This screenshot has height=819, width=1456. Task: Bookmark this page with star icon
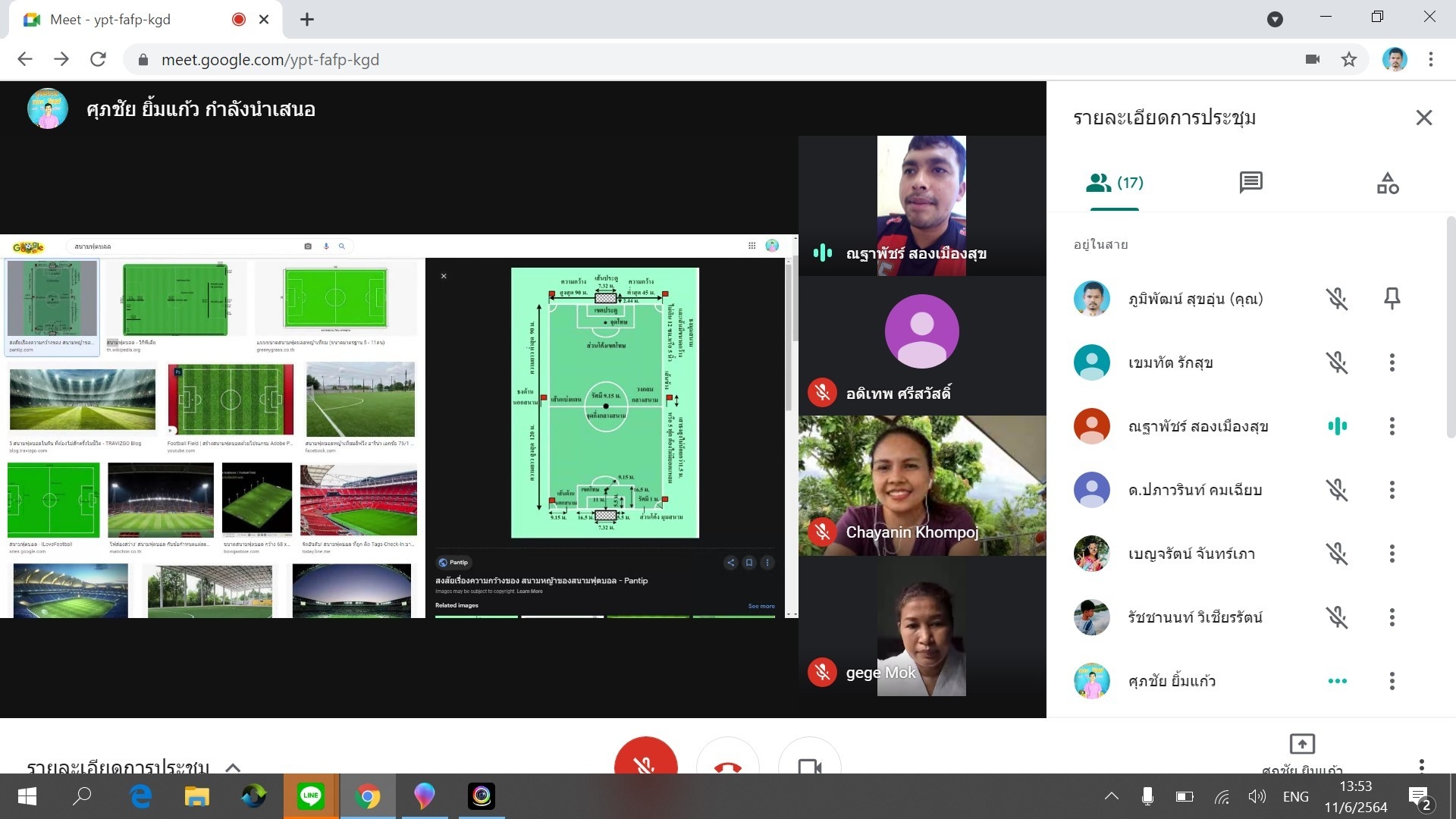tap(1348, 59)
